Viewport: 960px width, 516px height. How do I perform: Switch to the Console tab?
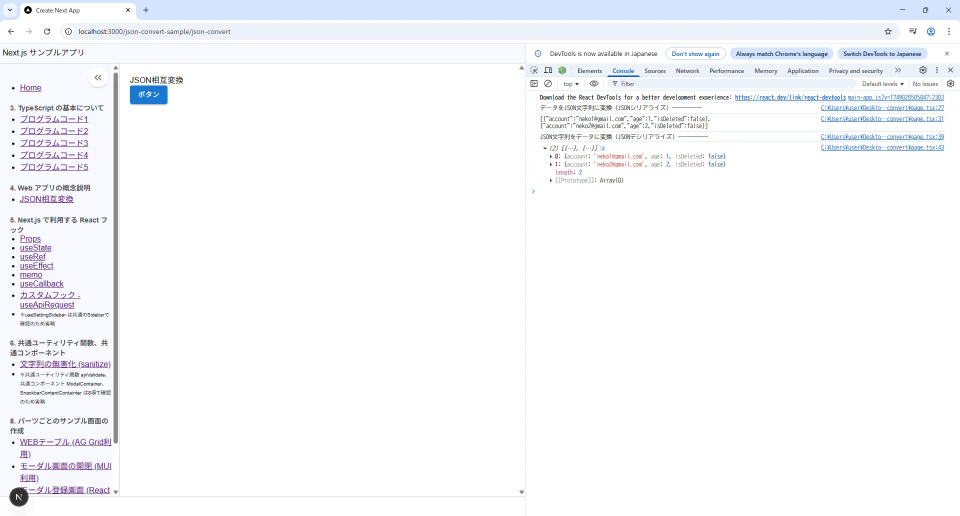click(x=623, y=71)
